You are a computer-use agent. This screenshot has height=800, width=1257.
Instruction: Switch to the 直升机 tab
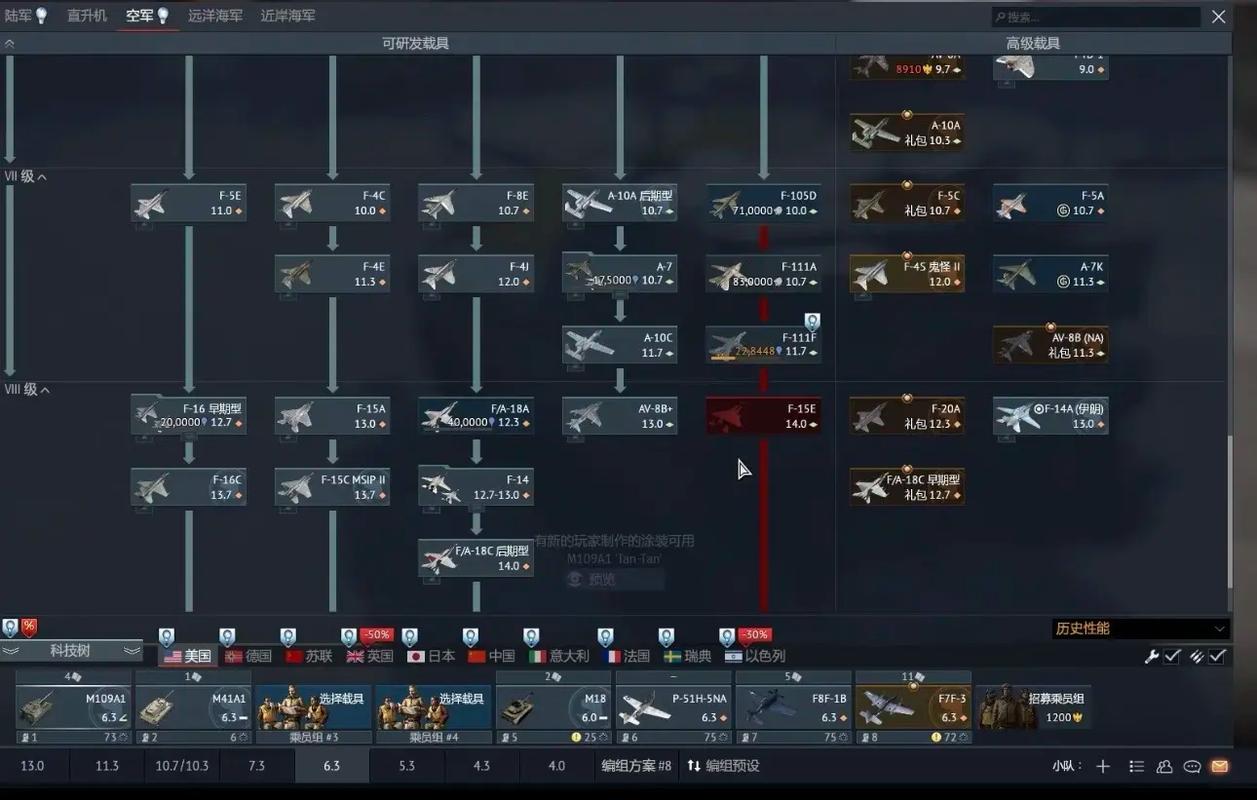pos(87,16)
